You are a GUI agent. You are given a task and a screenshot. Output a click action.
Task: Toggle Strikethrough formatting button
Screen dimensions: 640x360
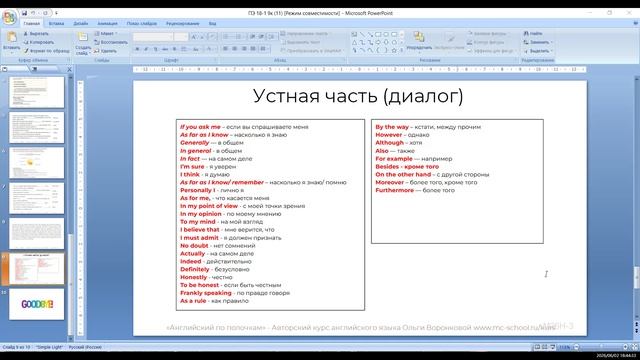(x=165, y=49)
